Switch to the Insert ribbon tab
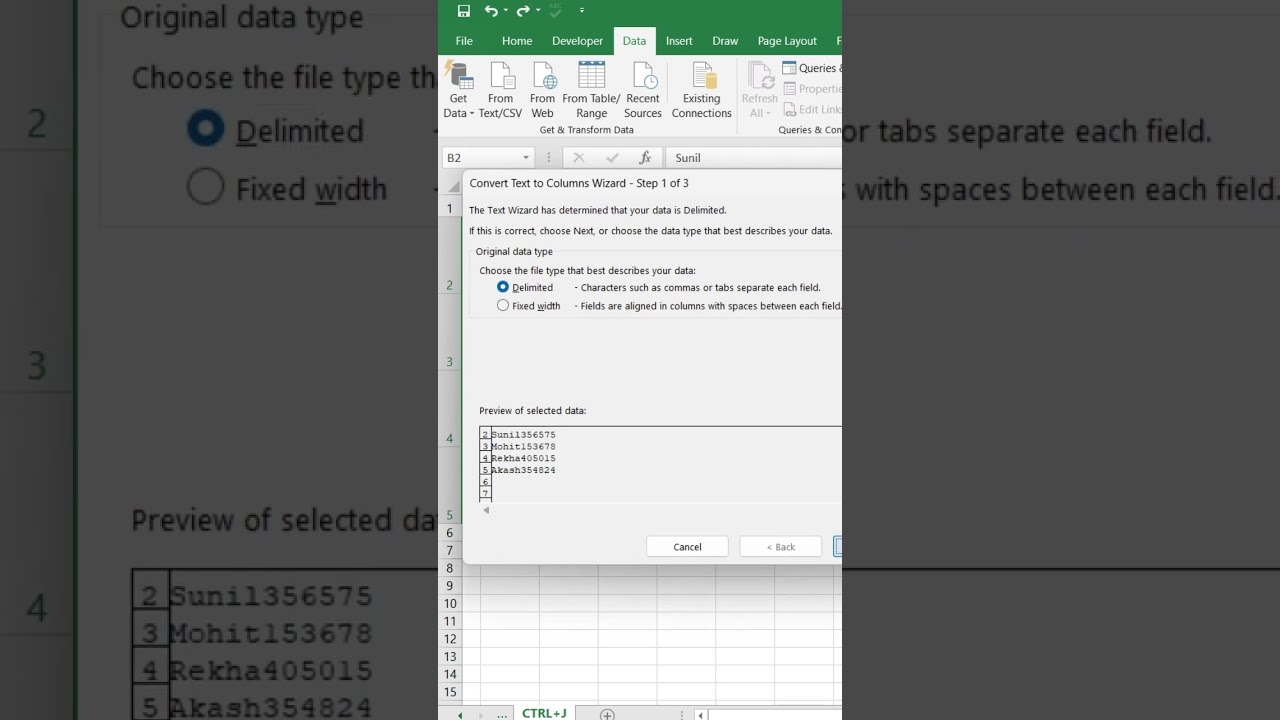 pyautogui.click(x=679, y=41)
